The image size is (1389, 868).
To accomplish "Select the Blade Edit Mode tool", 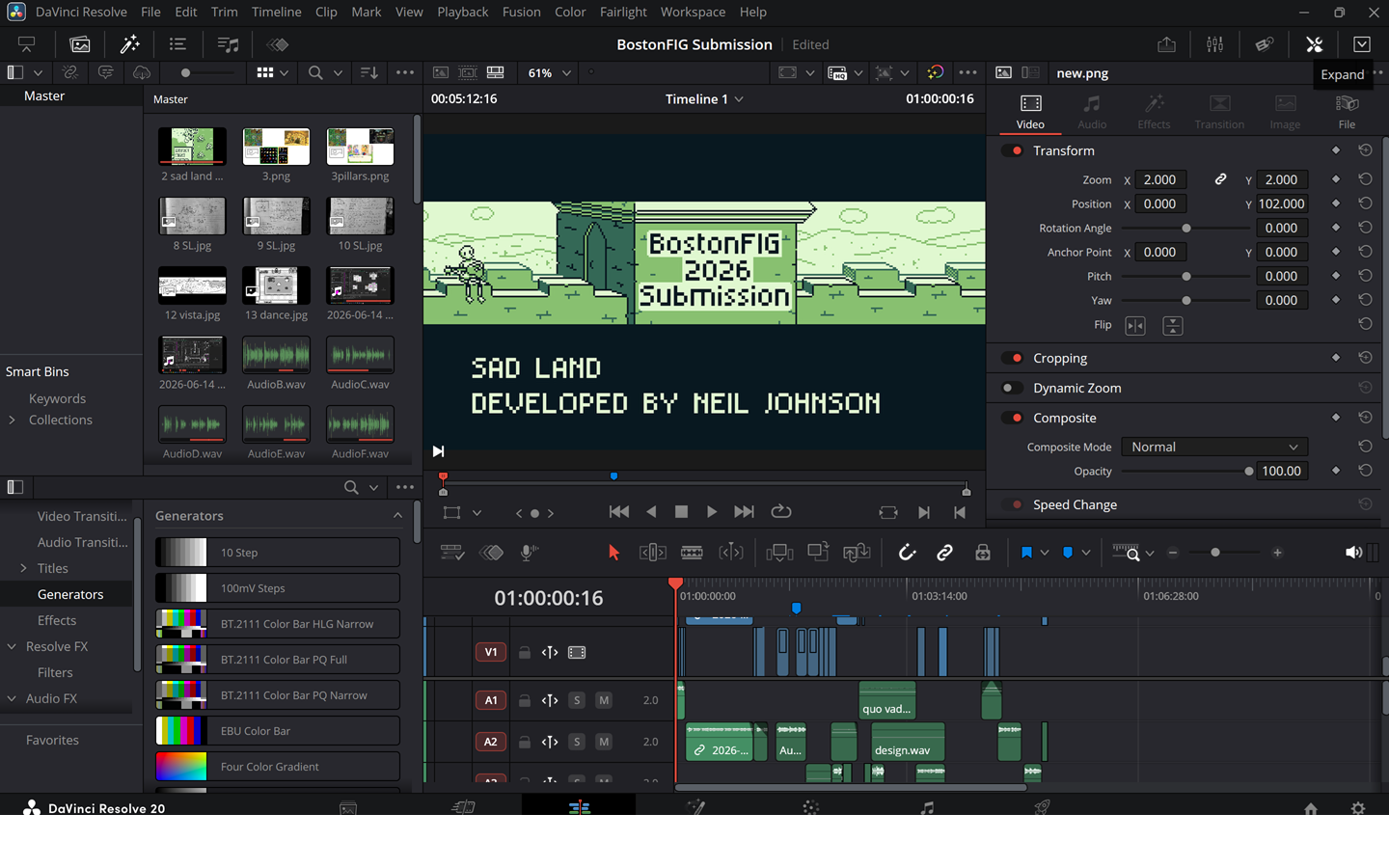I will (x=692, y=553).
